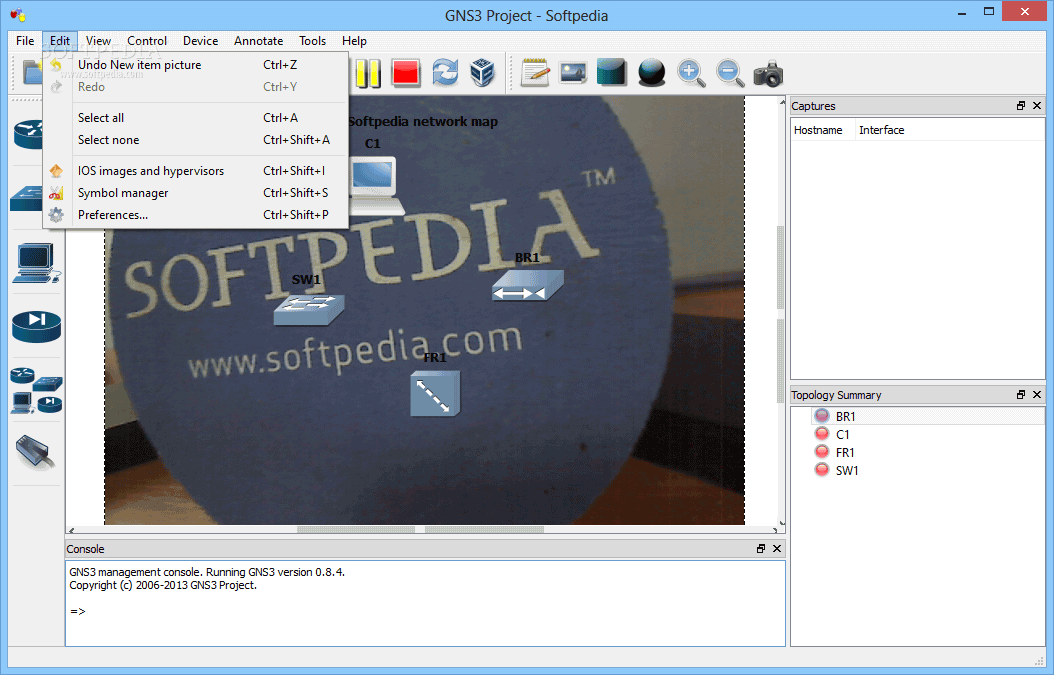This screenshot has width=1054, height=675.
Task: Open the Device menu
Action: click(200, 41)
